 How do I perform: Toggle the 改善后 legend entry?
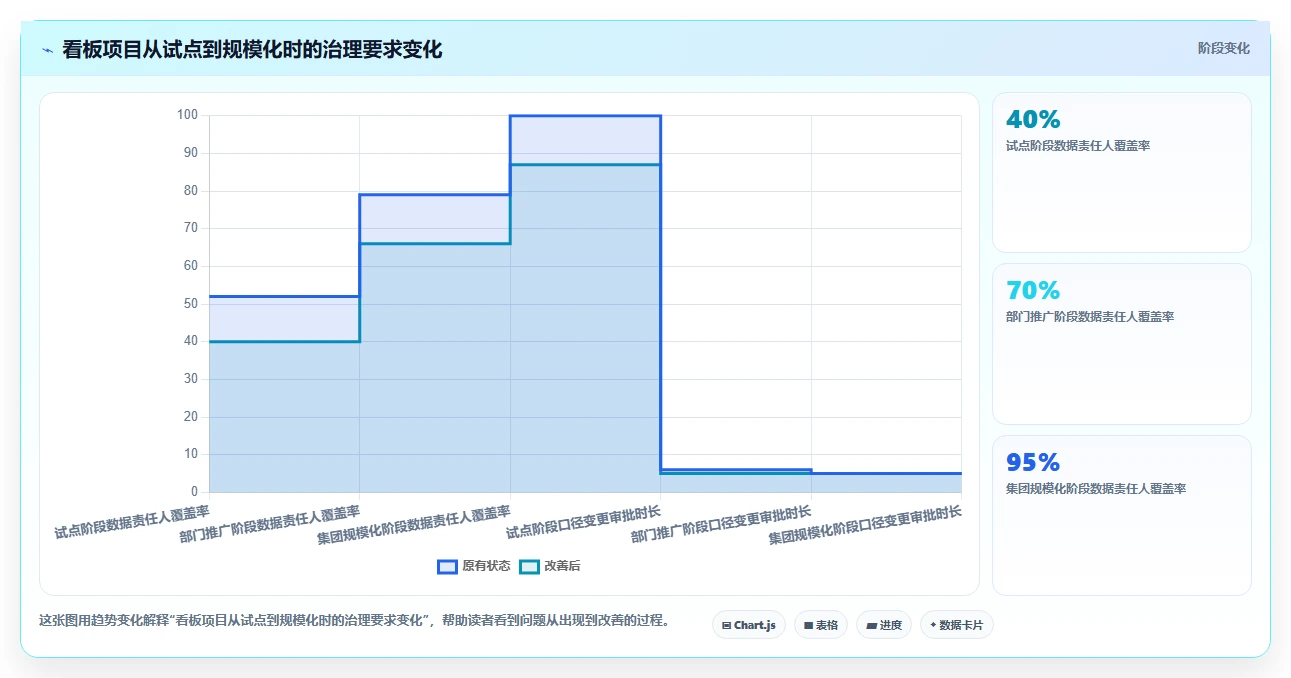[550, 566]
